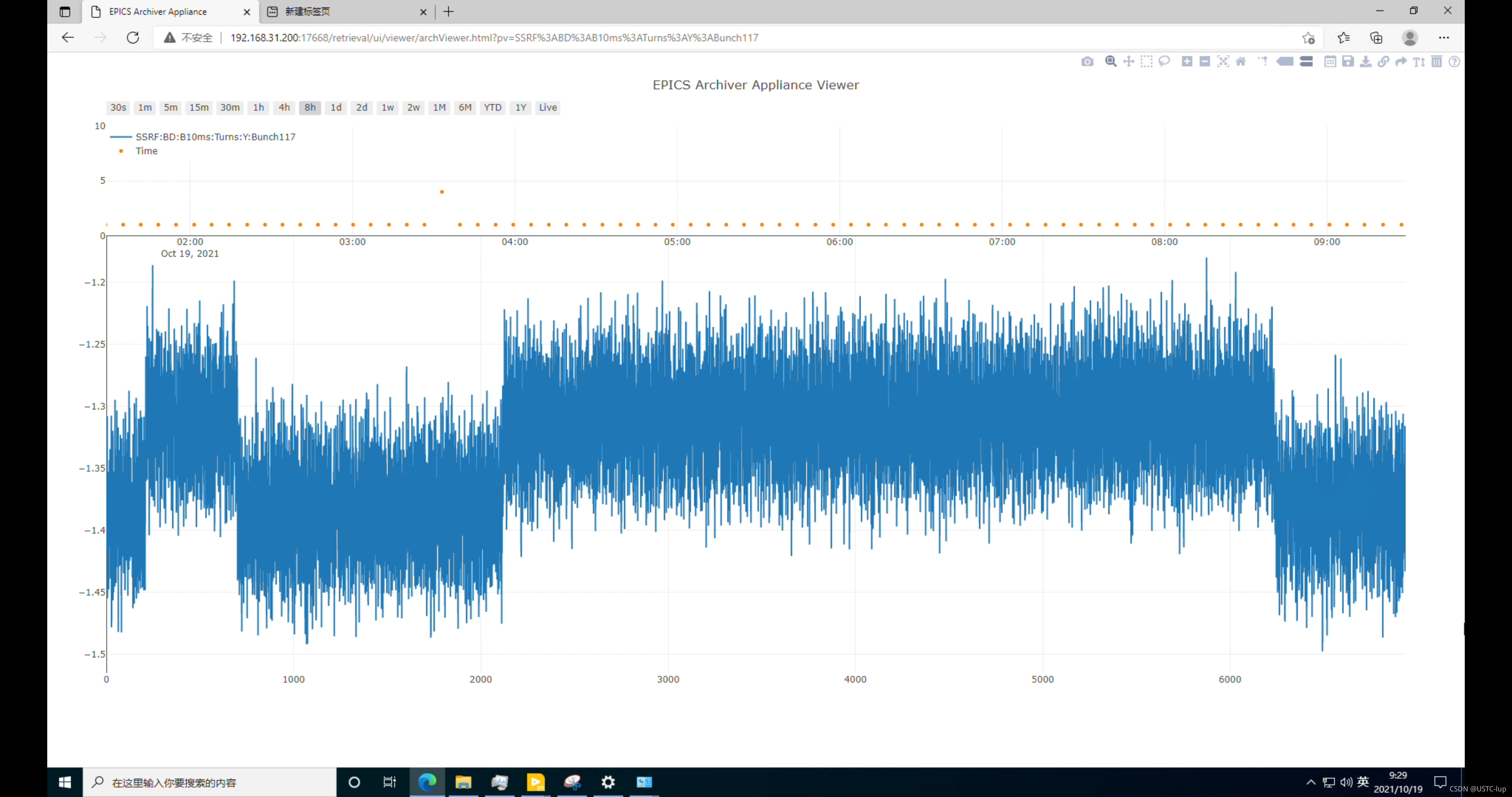Image resolution: width=1512 pixels, height=797 pixels.
Task: Click the browser address bar URL
Action: point(494,38)
